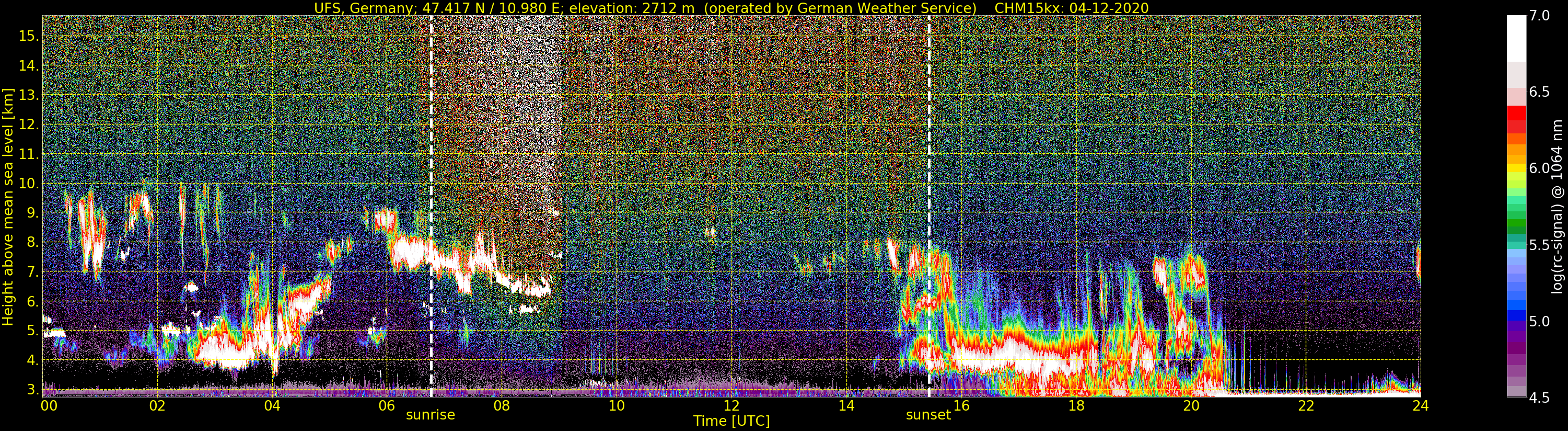Click the '9.' height tick label
This screenshot has height=431, width=1568.
coord(33,213)
